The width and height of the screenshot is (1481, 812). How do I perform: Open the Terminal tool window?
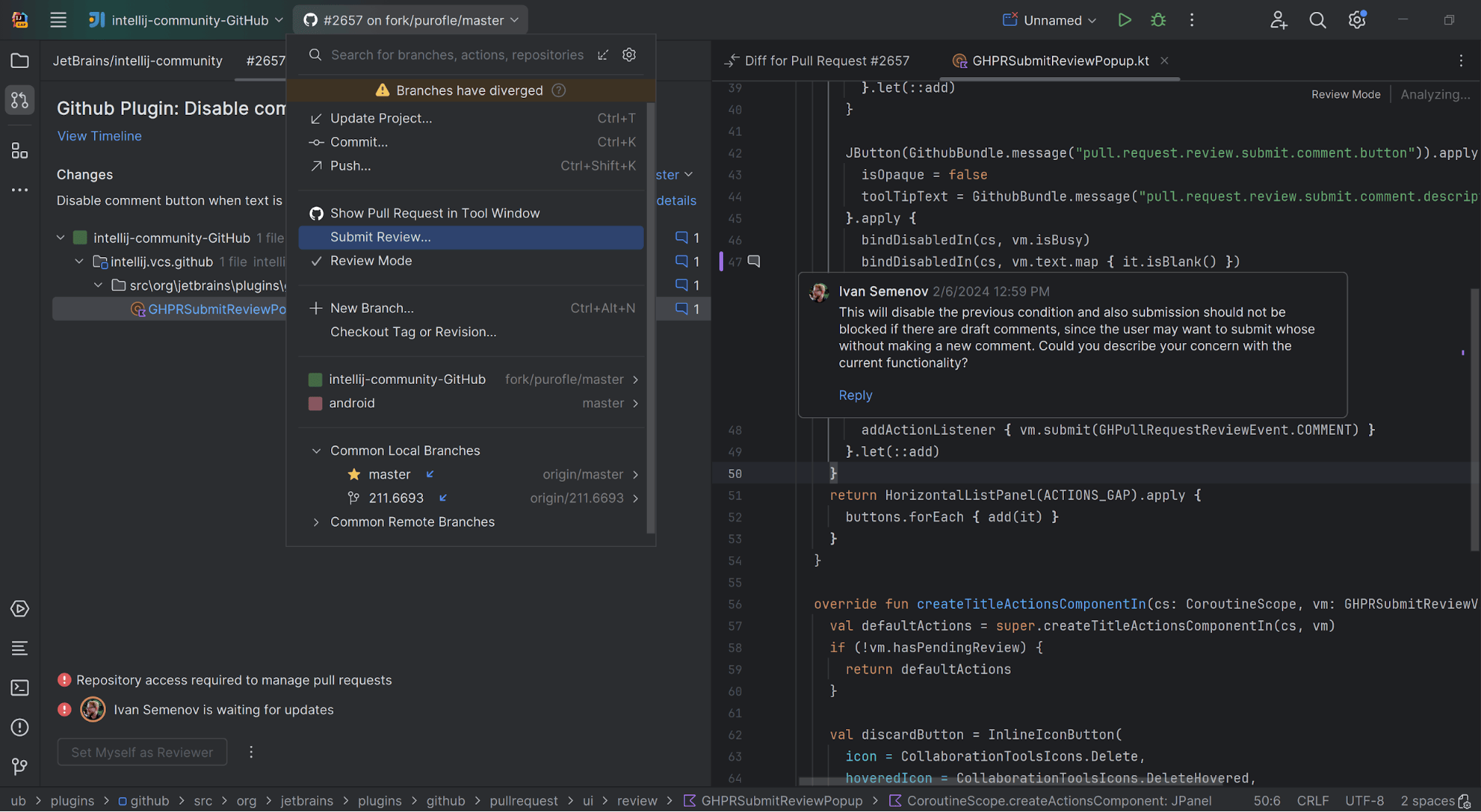[20, 688]
